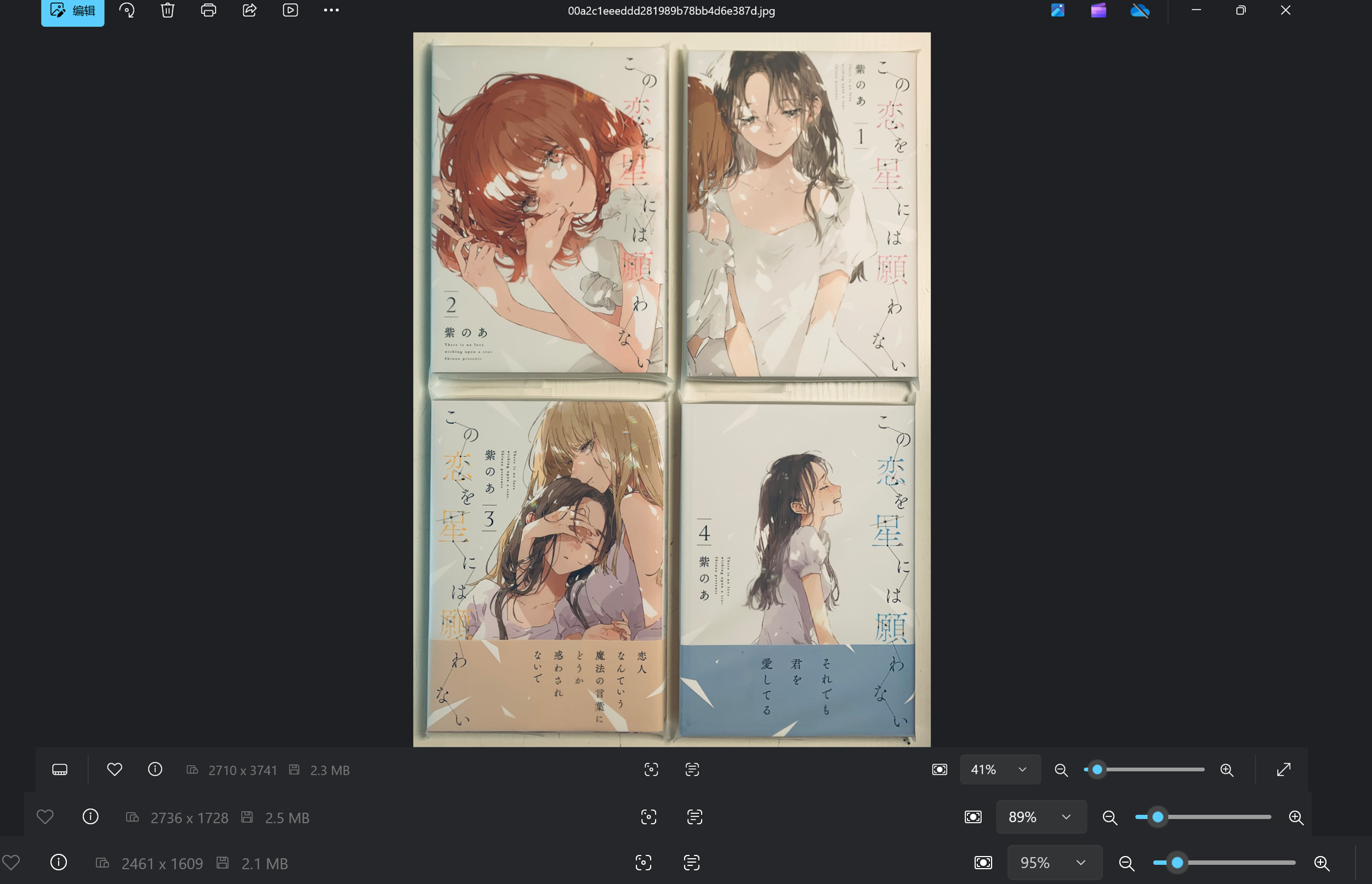Zoom out icon beside the 89% dropdown
Image resolution: width=1372 pixels, height=884 pixels.
(x=1111, y=818)
